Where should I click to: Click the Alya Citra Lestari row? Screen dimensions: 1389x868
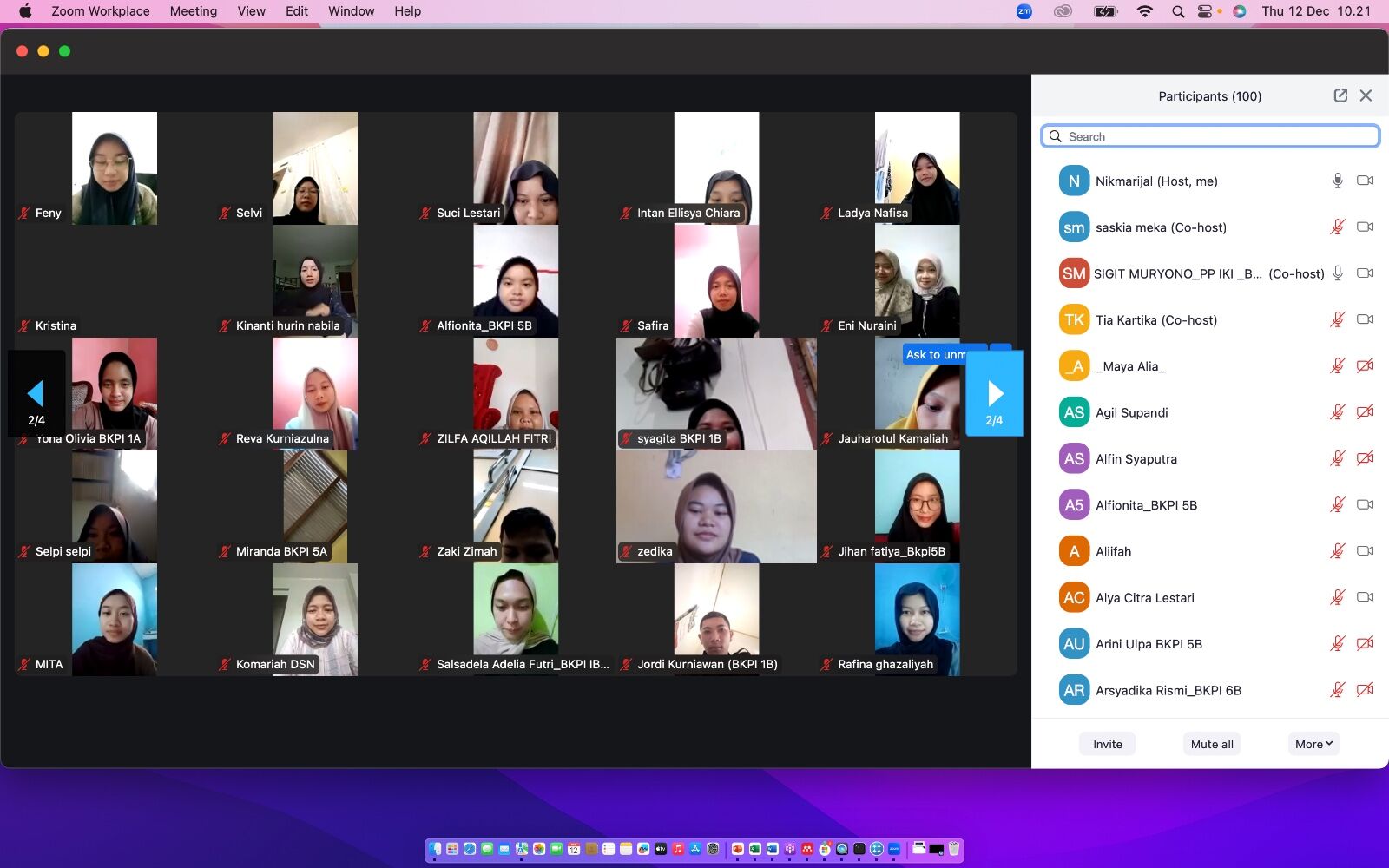[x=1210, y=597]
